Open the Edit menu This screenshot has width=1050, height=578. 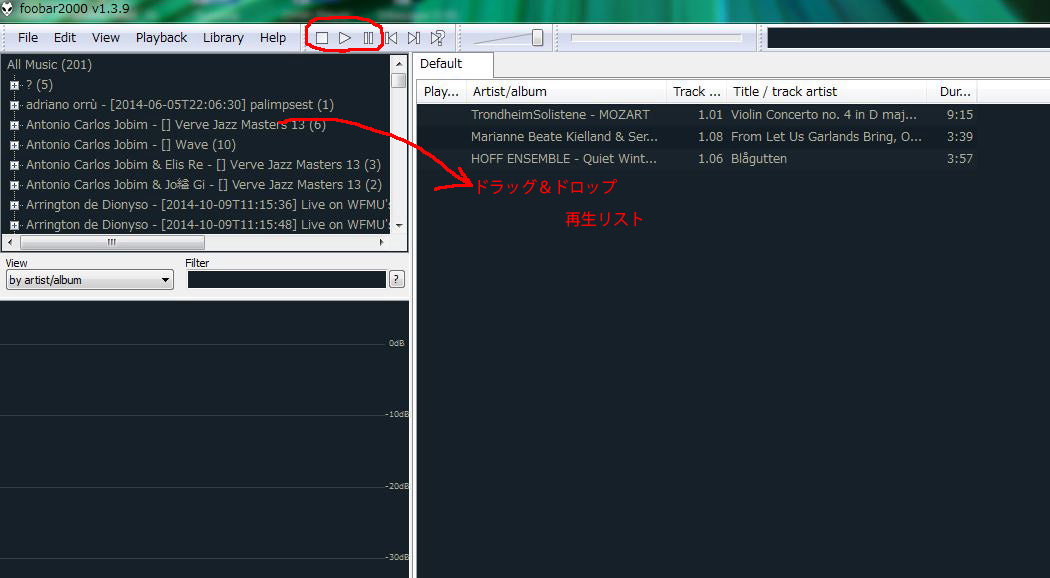(65, 38)
